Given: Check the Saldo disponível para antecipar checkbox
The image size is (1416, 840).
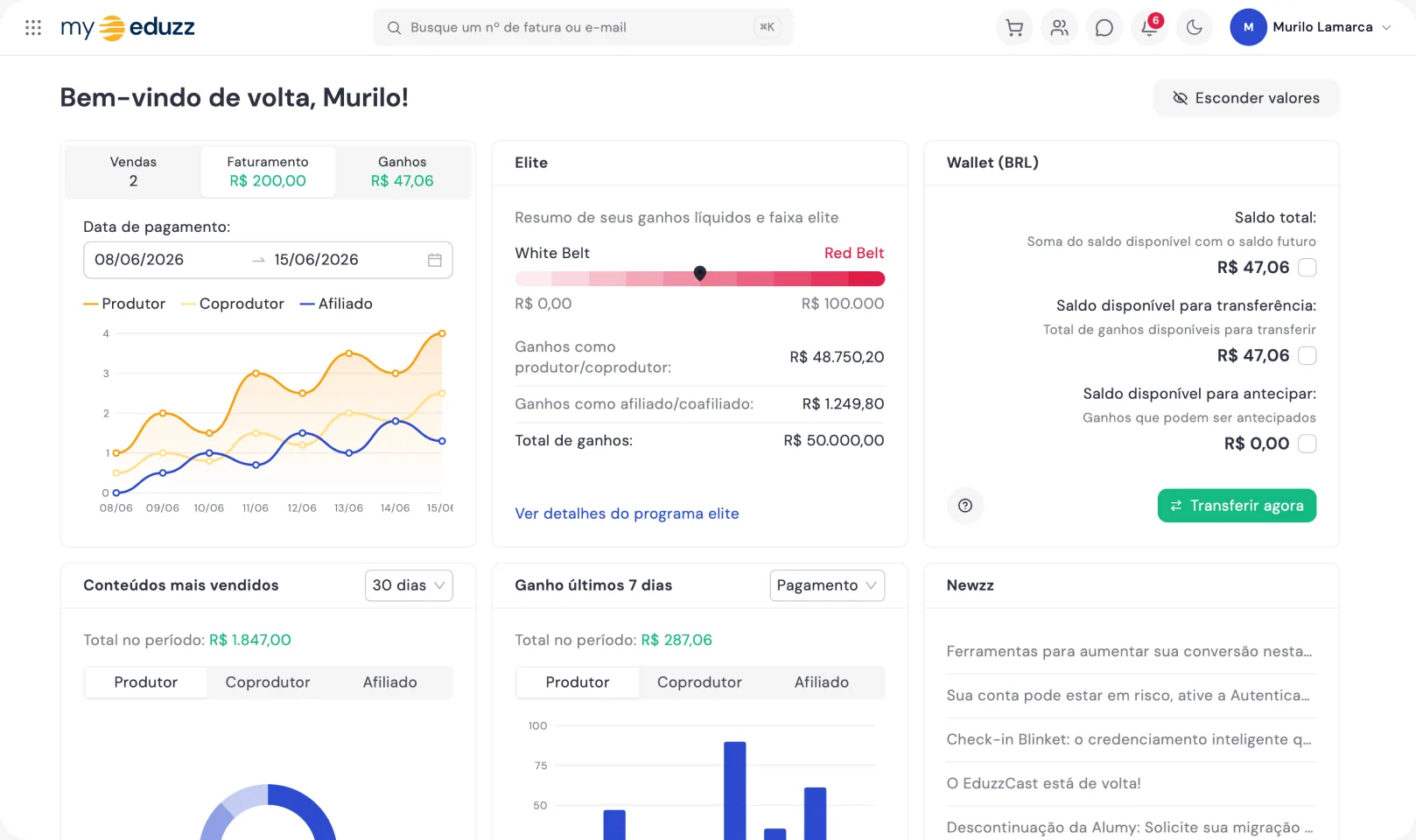Looking at the screenshot, I should click(1307, 444).
